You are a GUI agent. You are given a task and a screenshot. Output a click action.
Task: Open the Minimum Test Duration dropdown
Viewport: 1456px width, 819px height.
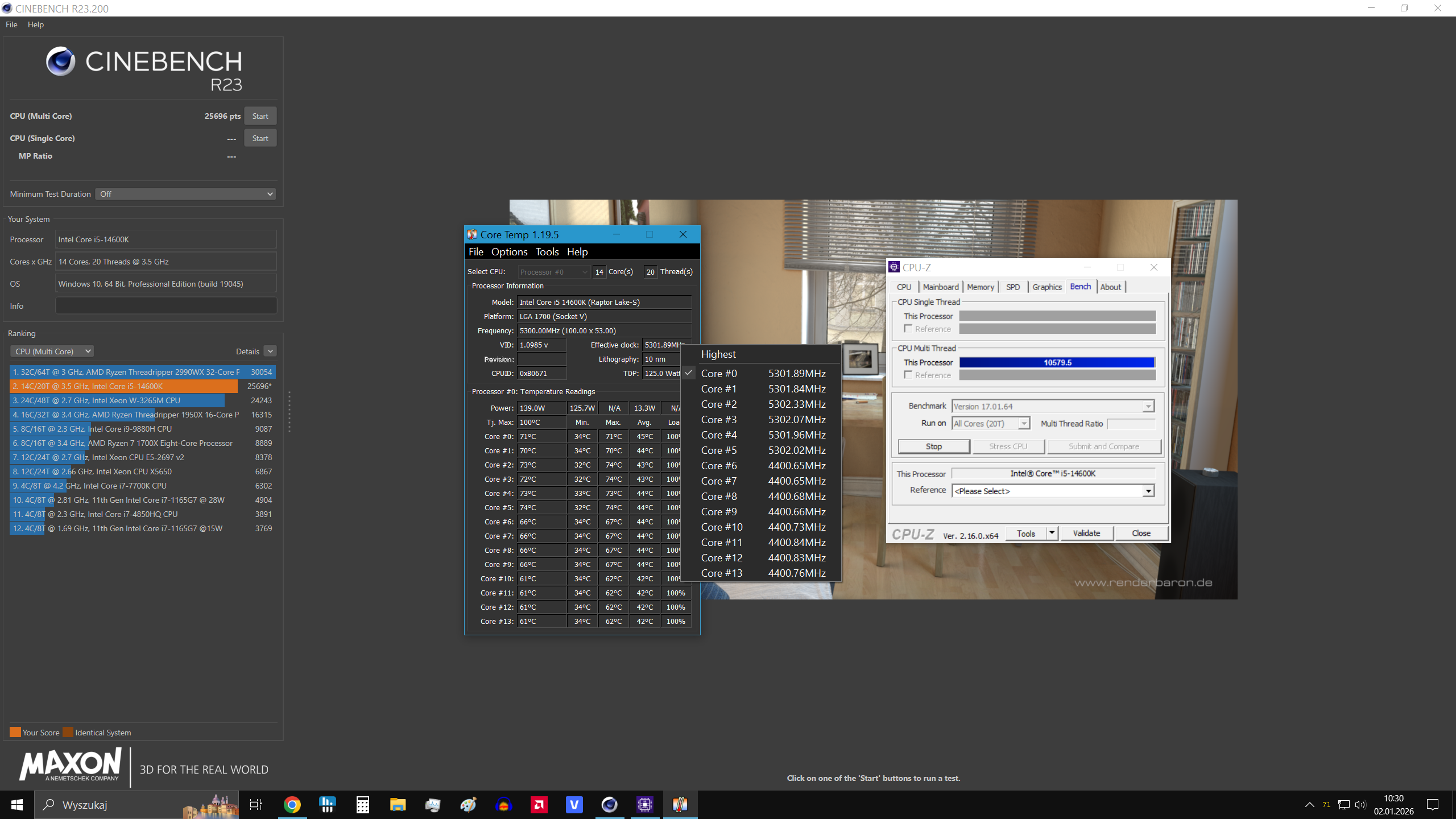(185, 194)
